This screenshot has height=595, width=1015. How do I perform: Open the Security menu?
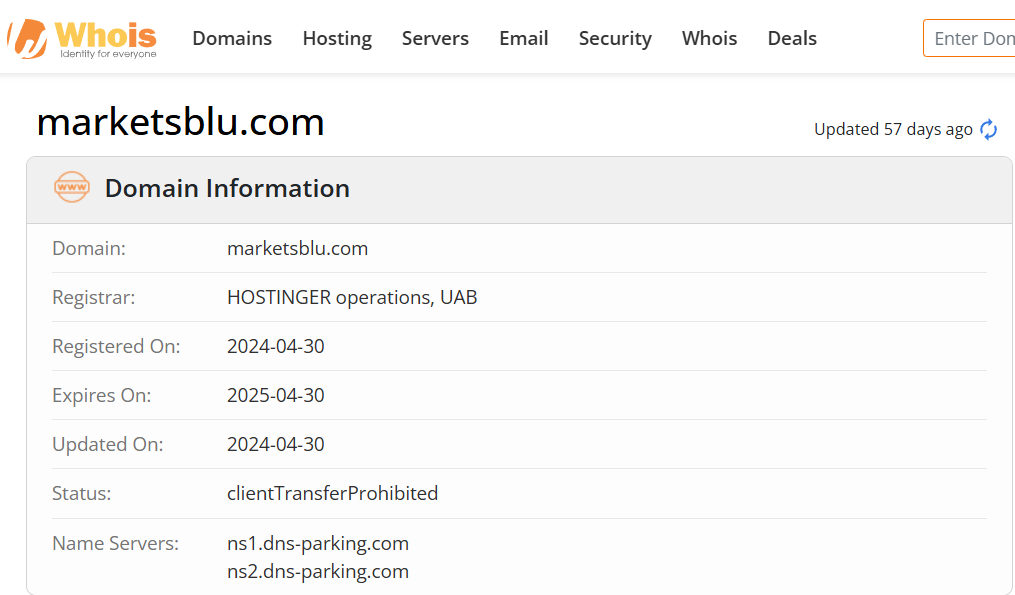point(615,38)
